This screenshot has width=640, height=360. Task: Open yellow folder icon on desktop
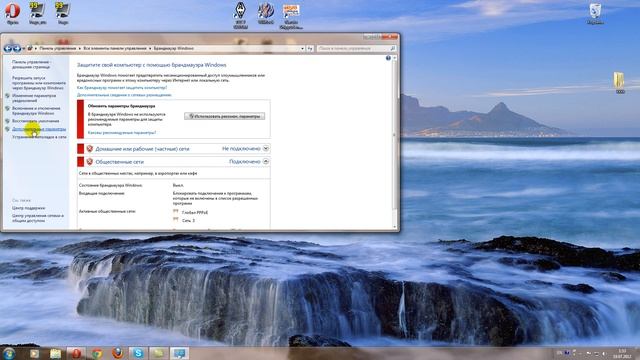pos(620,82)
